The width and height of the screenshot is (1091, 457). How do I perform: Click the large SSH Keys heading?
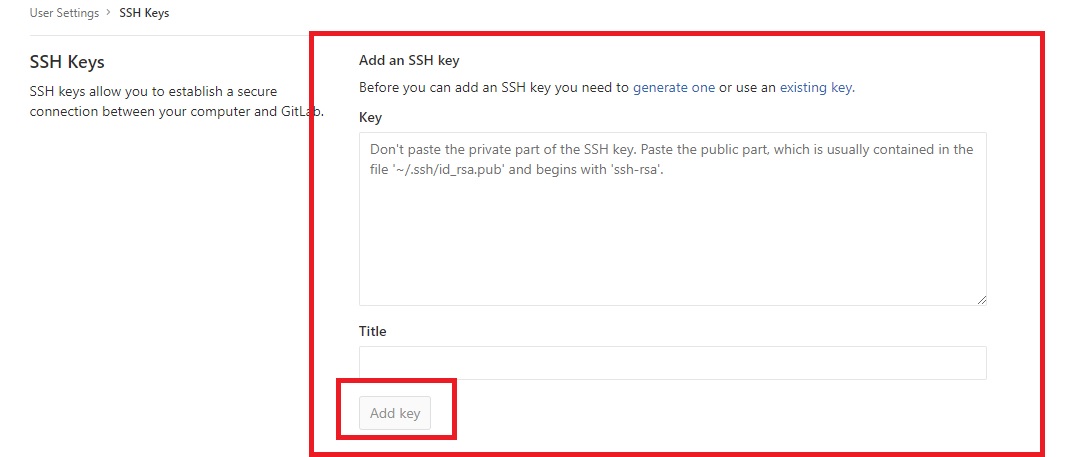click(x=67, y=63)
